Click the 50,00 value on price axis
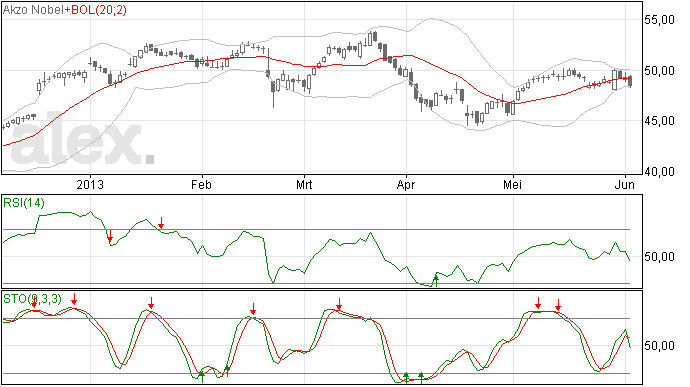Screen dimensions: 690x387 point(659,70)
